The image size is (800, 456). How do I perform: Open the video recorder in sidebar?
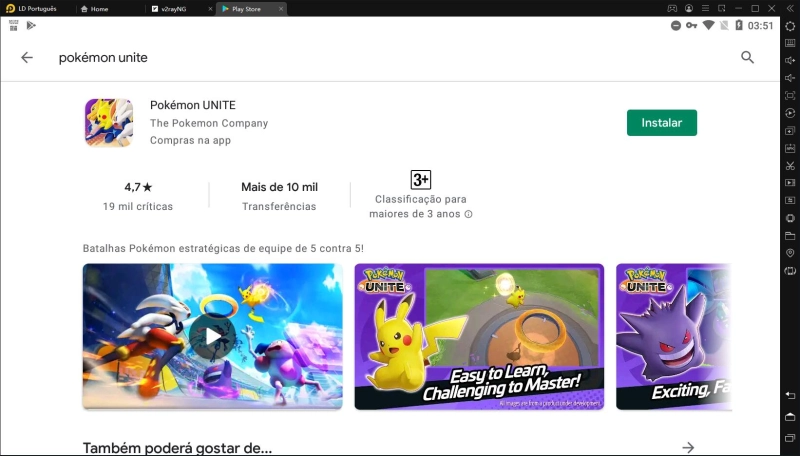[790, 183]
